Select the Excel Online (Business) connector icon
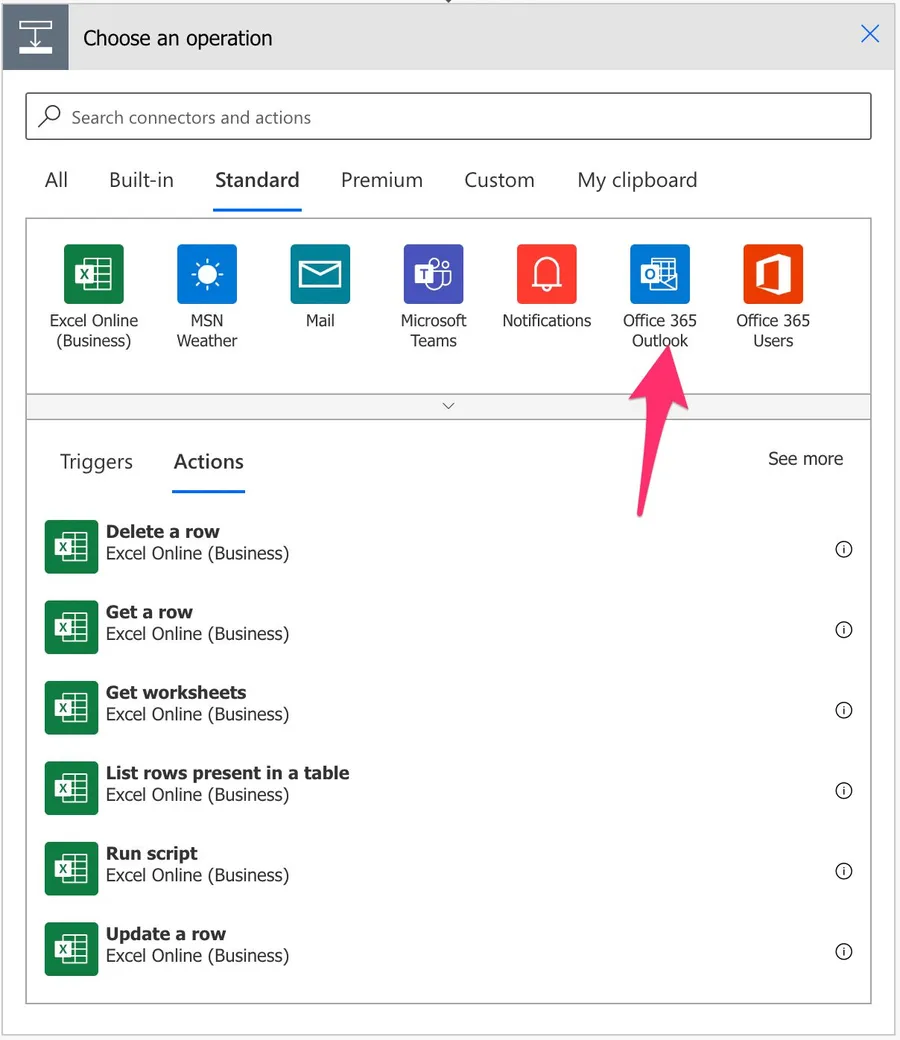The image size is (900, 1040). [x=94, y=274]
